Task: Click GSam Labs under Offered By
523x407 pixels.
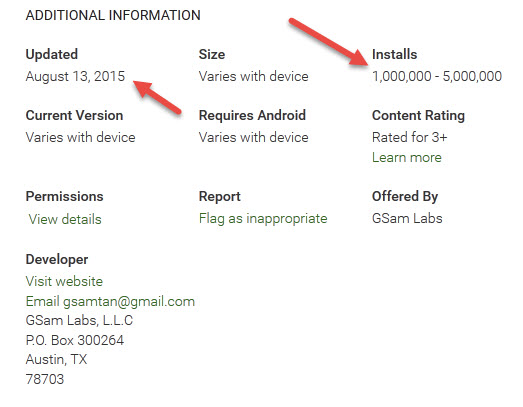Action: [407, 219]
